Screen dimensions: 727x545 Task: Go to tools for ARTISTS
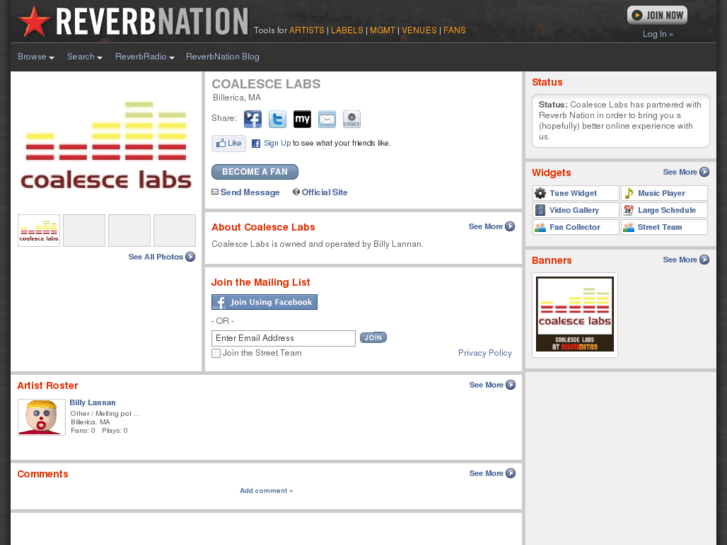[x=306, y=31]
